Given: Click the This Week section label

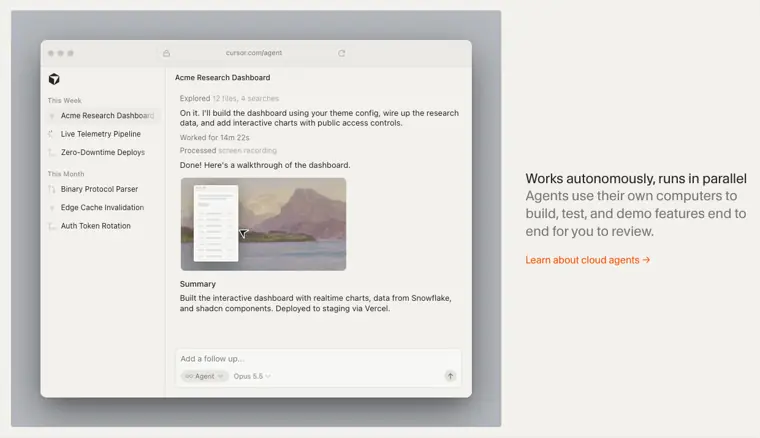Looking at the screenshot, I should (64, 101).
